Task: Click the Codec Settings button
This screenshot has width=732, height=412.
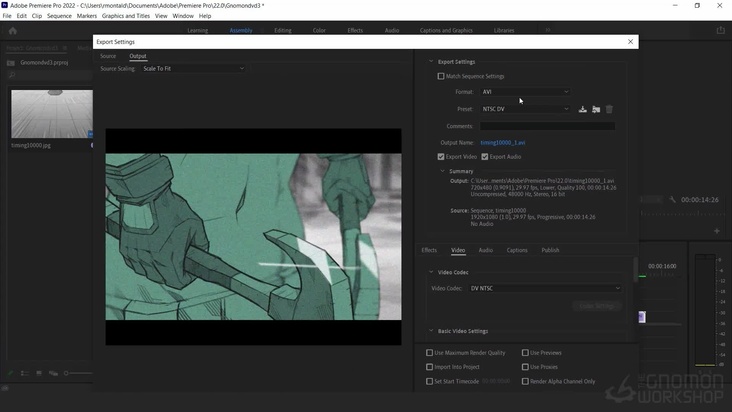Action: point(597,306)
